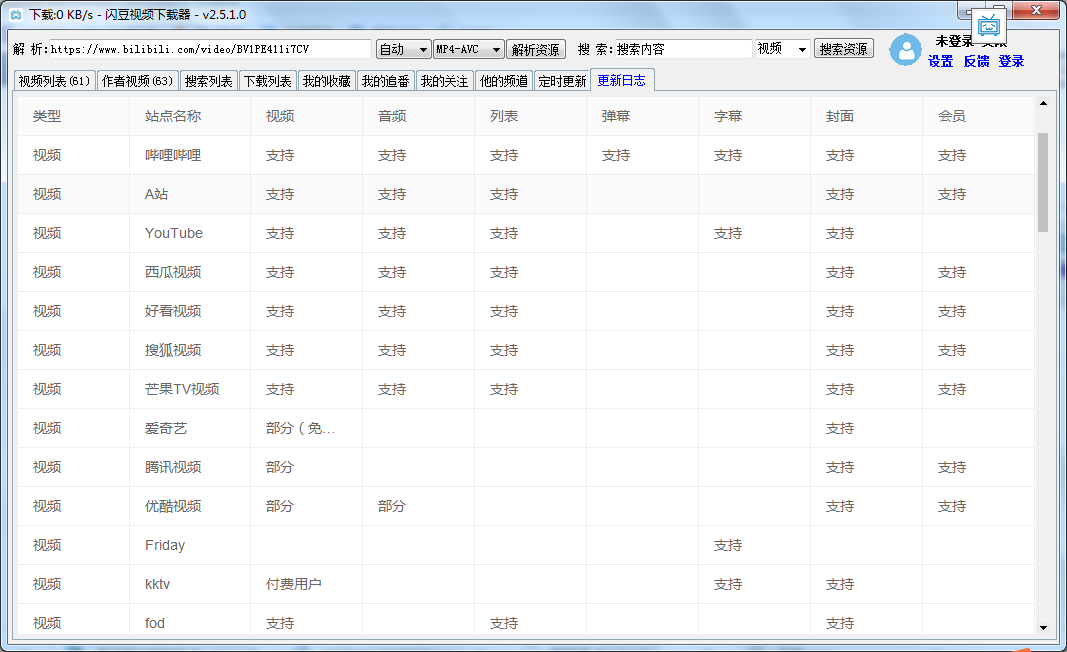Go to the 下载列表 tab
The image size is (1067, 652).
point(267,81)
